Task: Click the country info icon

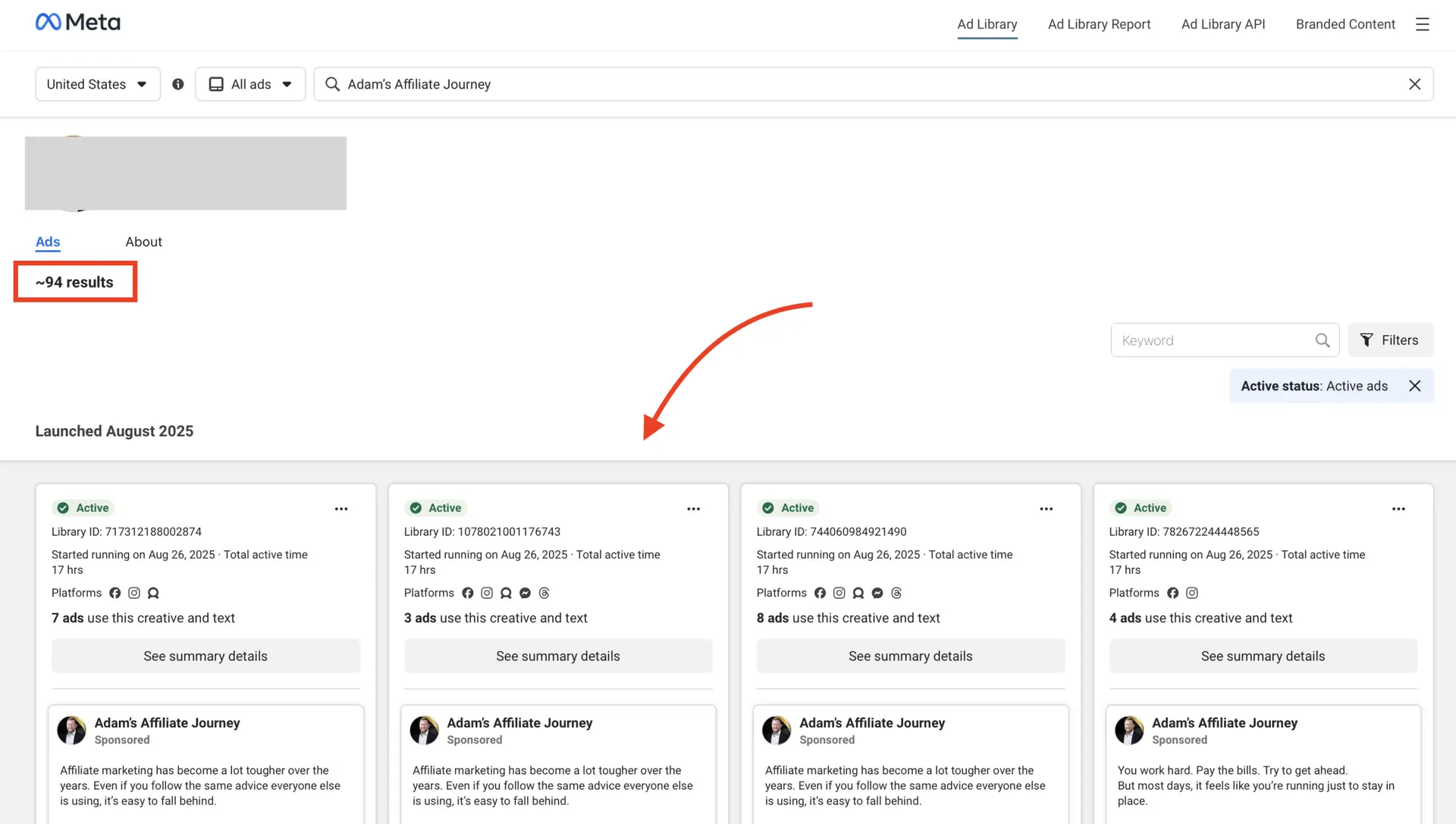Action: (x=178, y=84)
